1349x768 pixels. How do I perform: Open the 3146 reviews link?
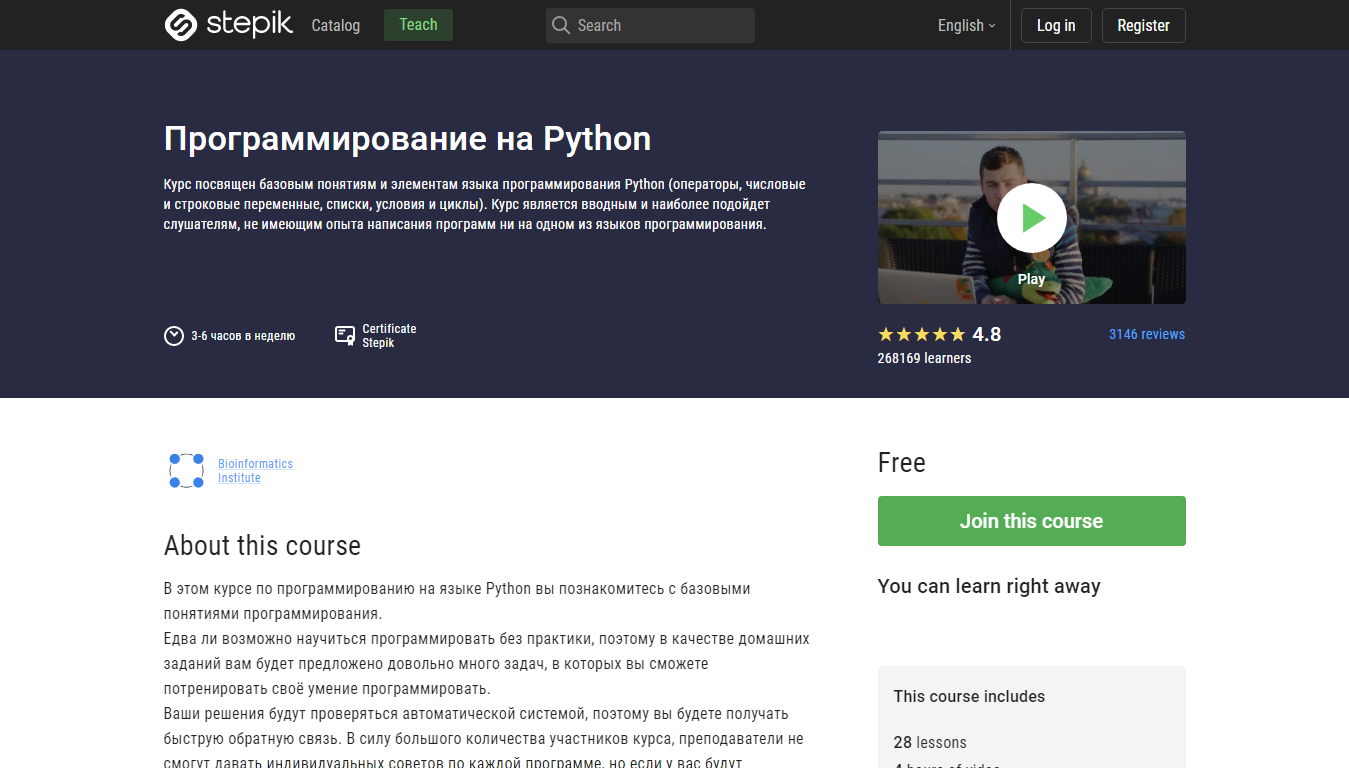1146,334
